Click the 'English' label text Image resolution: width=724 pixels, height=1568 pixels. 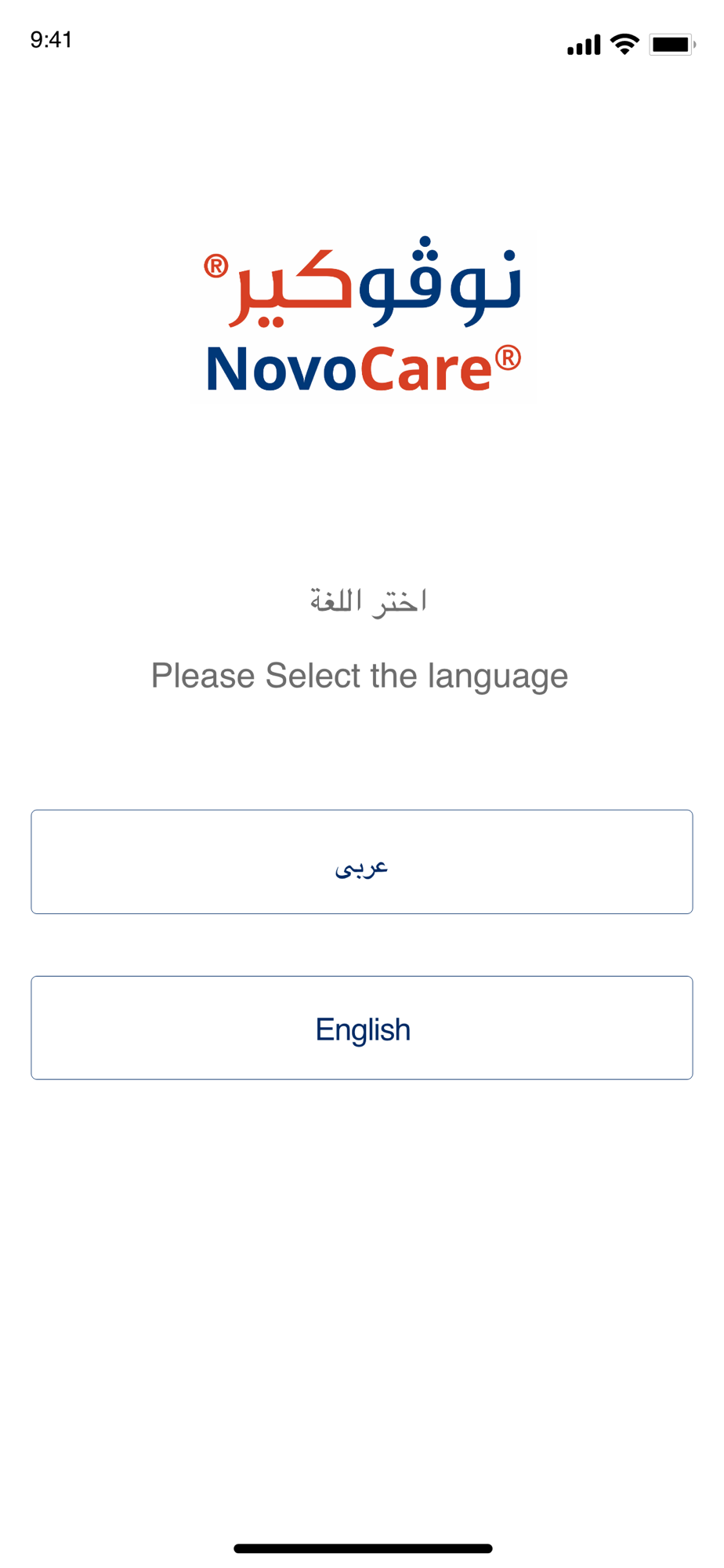363,1029
